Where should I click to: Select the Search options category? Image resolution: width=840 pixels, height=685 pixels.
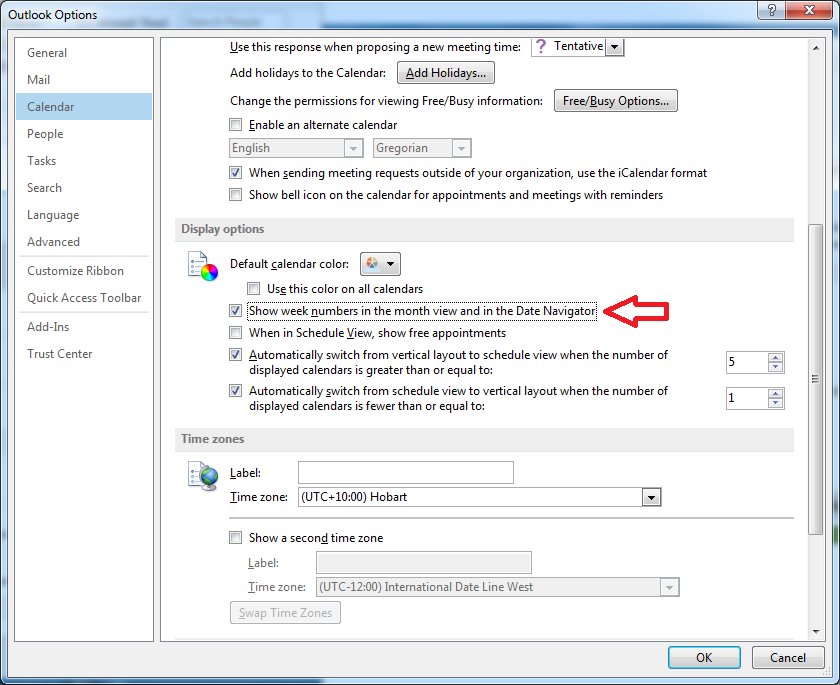84,187
